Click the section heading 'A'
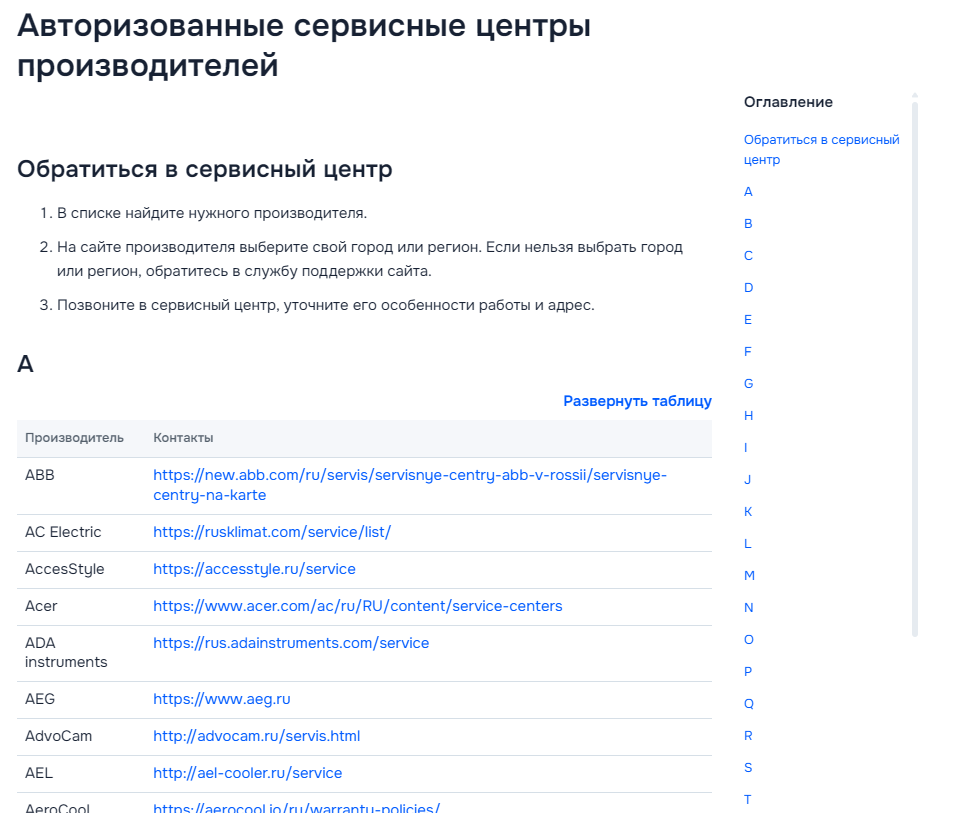962x813 pixels. tap(25, 364)
